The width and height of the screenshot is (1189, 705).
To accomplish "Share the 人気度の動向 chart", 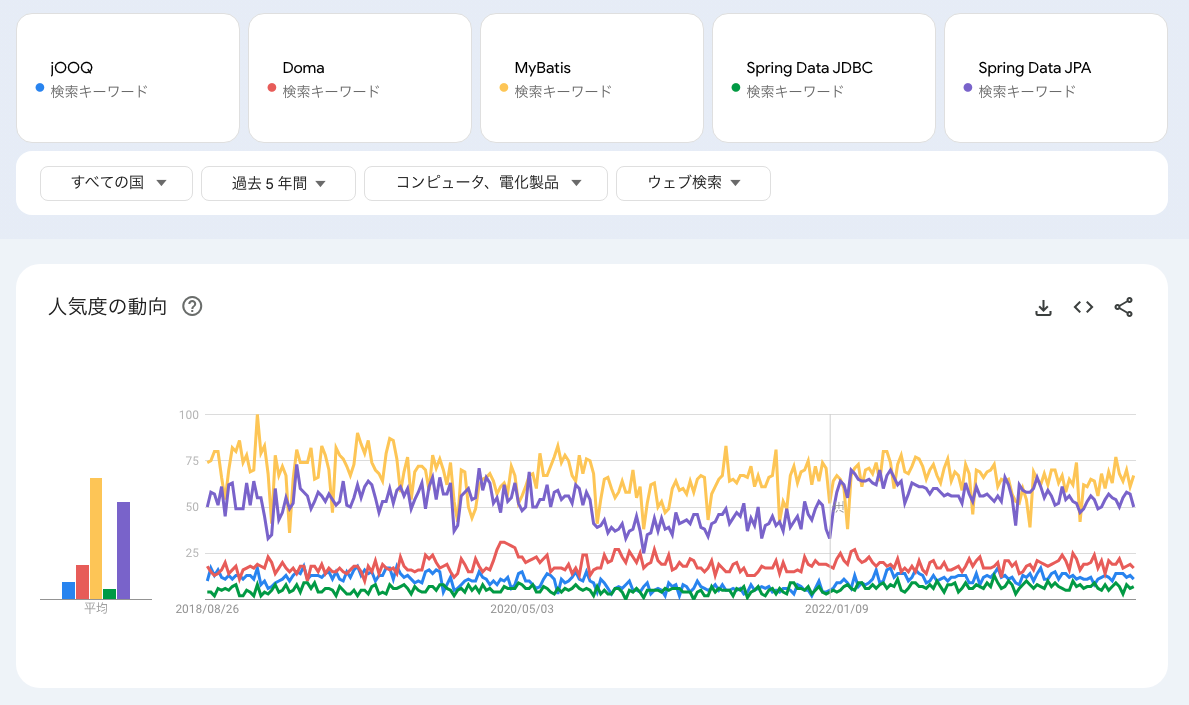I will click(1124, 307).
